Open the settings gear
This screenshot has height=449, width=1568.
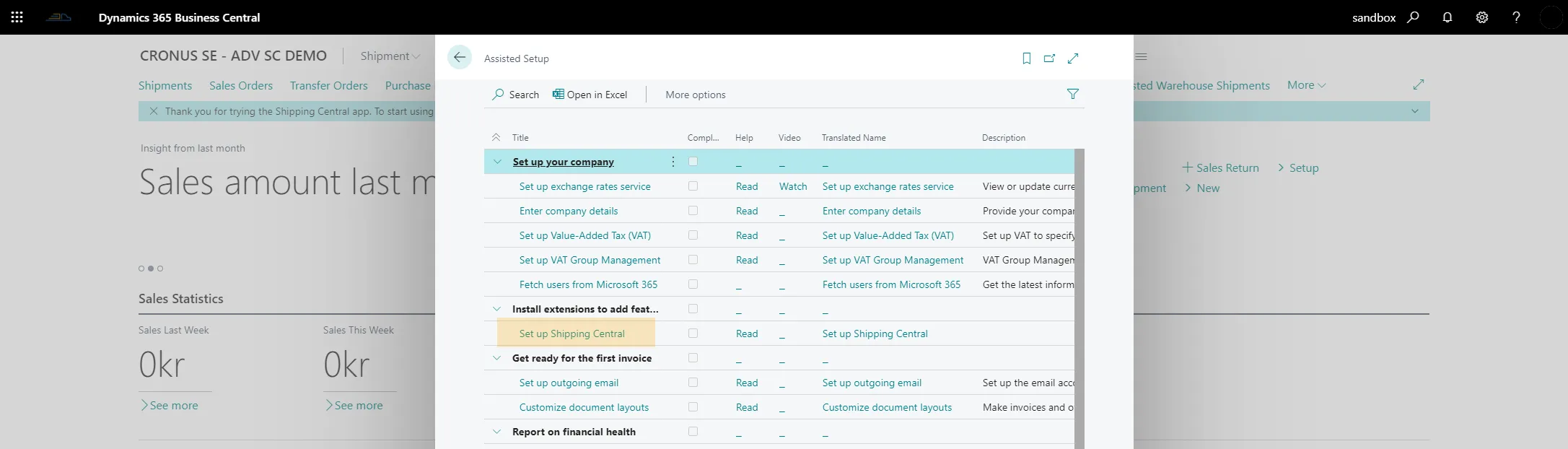1482,17
